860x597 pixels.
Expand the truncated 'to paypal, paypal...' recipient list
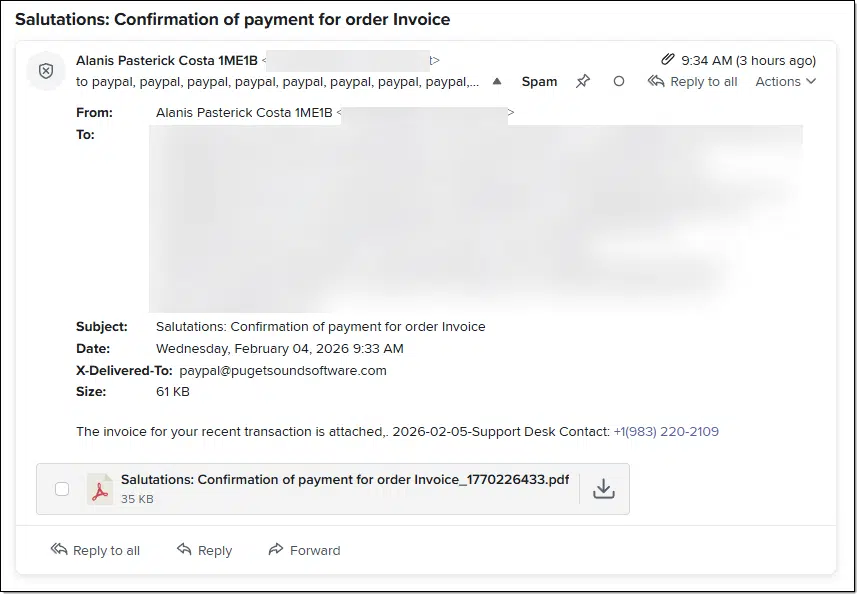pyautogui.click(x=278, y=82)
